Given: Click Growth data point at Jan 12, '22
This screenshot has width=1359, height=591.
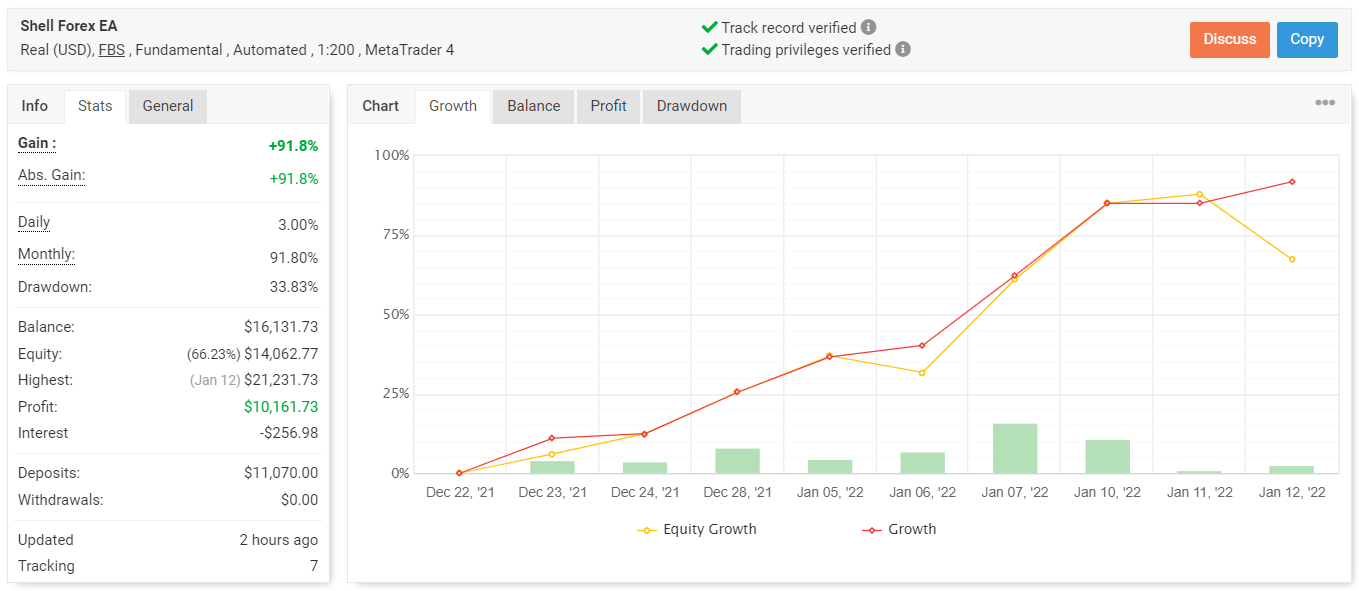Looking at the screenshot, I should [1292, 182].
